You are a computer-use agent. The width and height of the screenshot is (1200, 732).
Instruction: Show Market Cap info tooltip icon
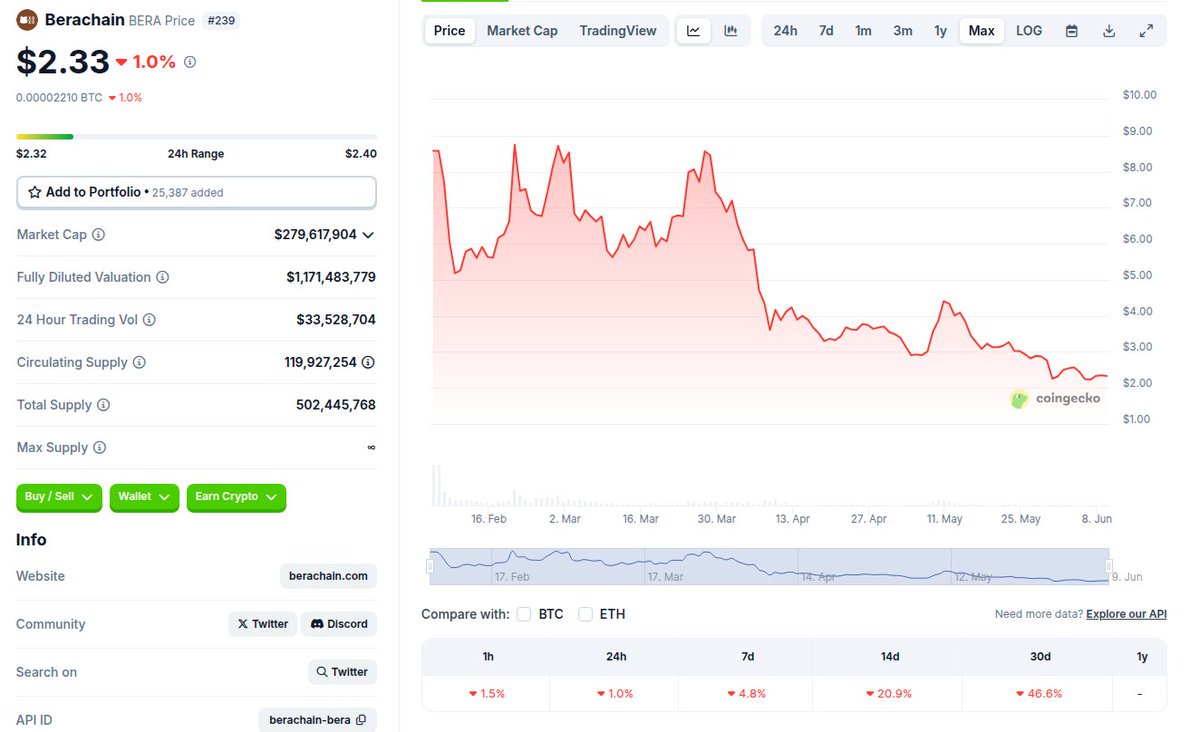(x=98, y=235)
